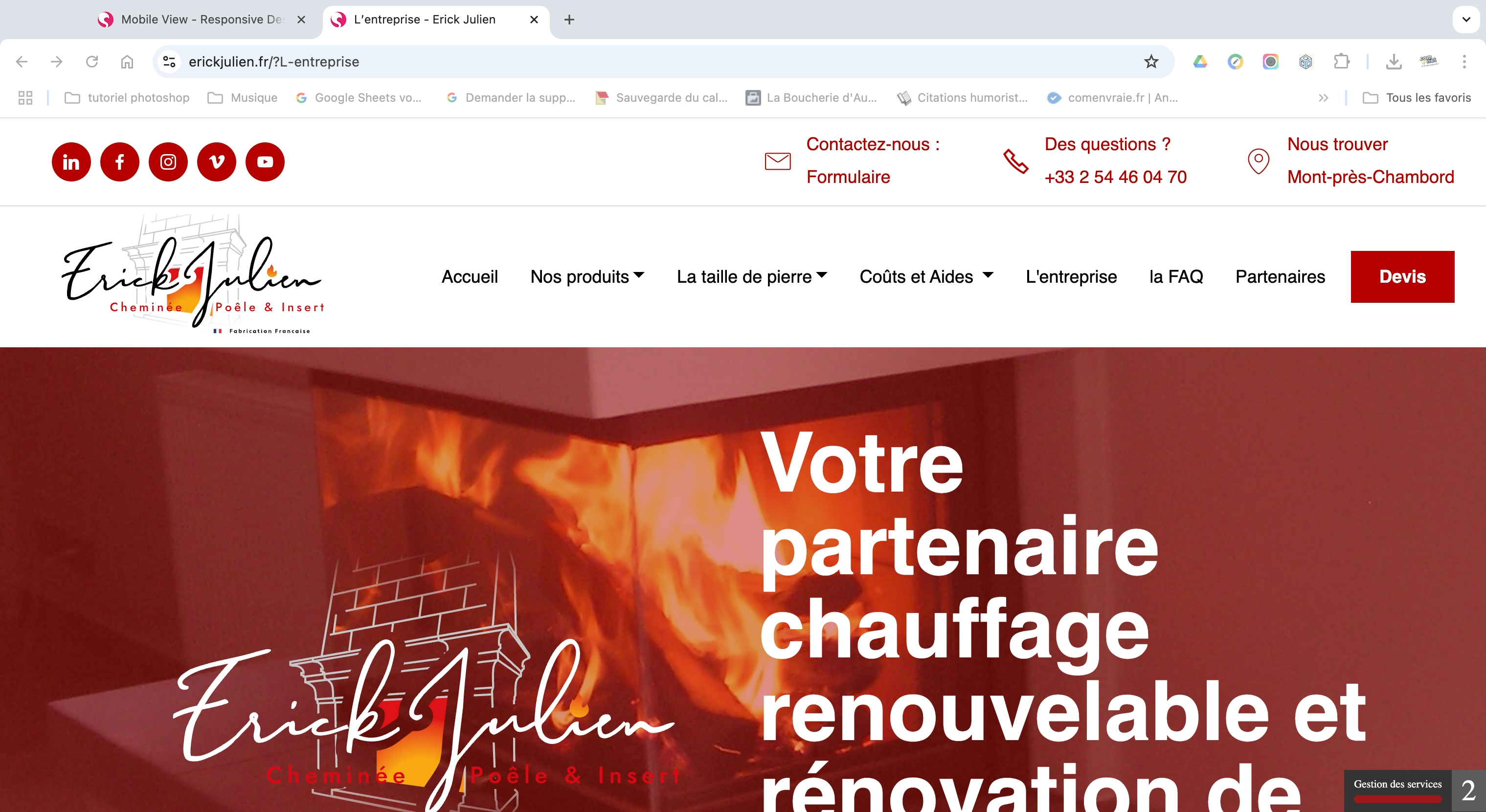Open the Vimeo social icon
The image size is (1486, 812).
pos(216,162)
